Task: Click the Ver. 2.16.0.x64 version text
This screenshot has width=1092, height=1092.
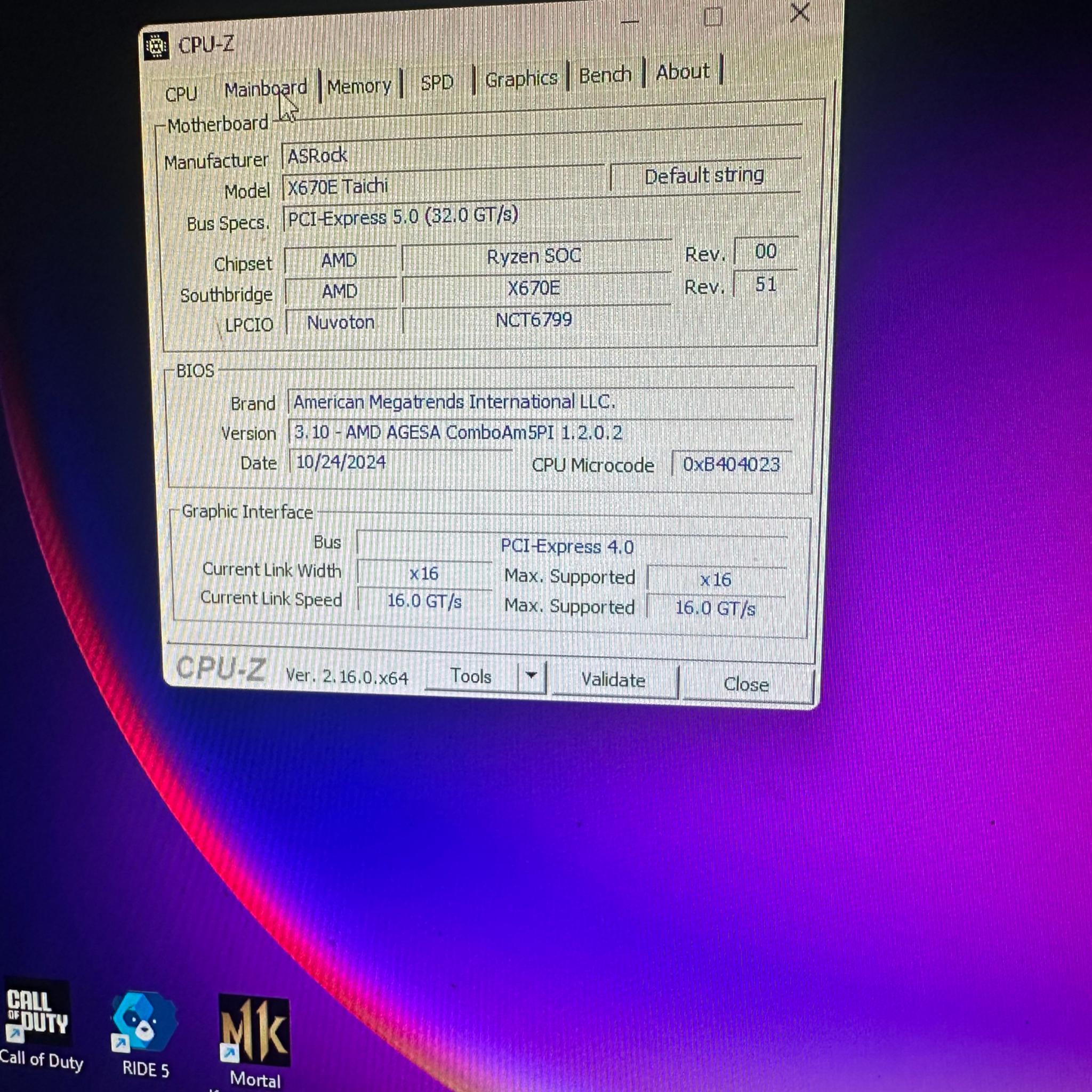Action: 347,676
